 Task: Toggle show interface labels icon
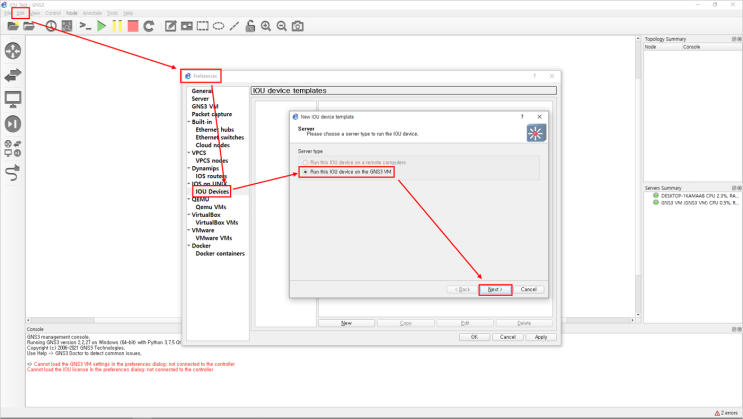pyautogui.click(x=67, y=26)
